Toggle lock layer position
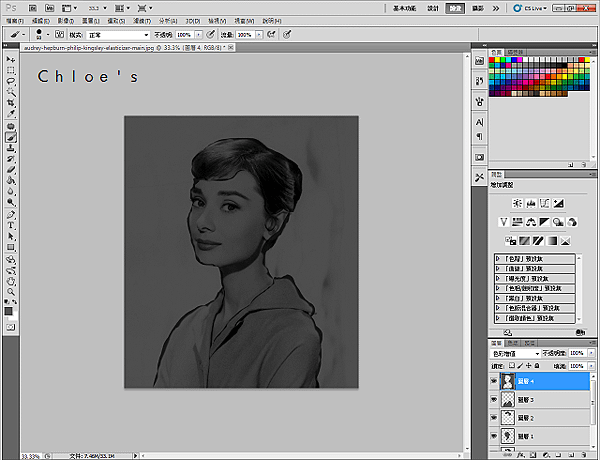600x460 pixels. 529,365
